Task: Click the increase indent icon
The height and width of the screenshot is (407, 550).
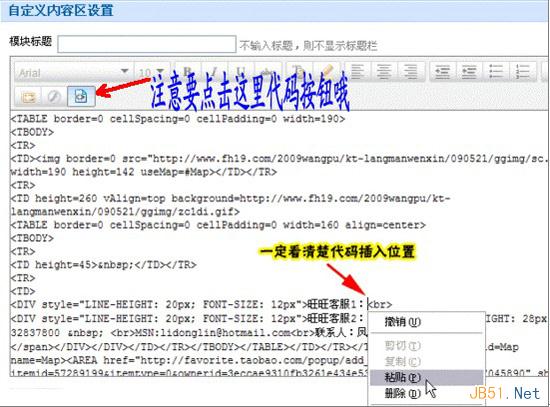Action: pos(469,72)
